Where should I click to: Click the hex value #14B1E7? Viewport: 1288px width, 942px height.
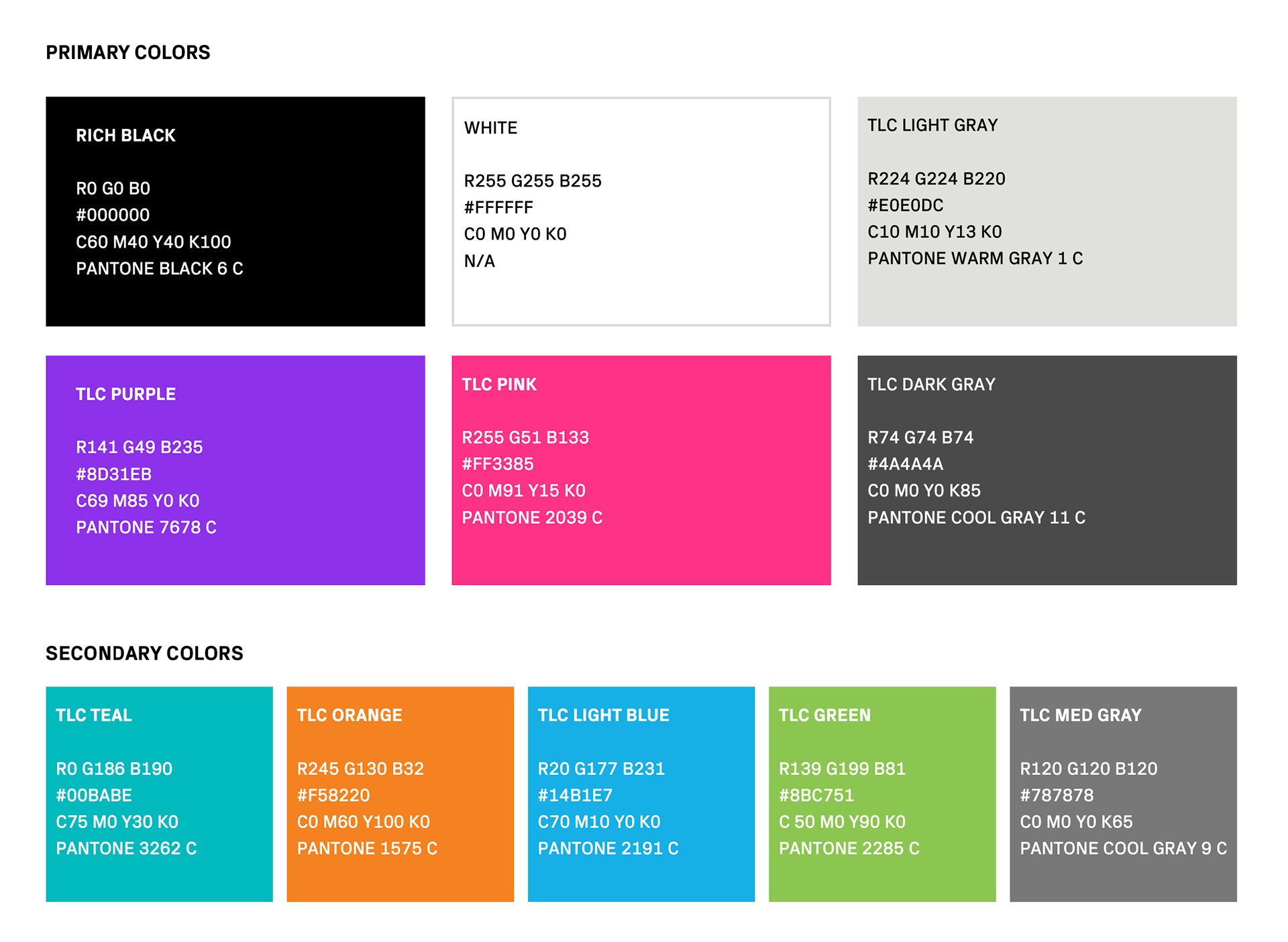click(x=576, y=795)
